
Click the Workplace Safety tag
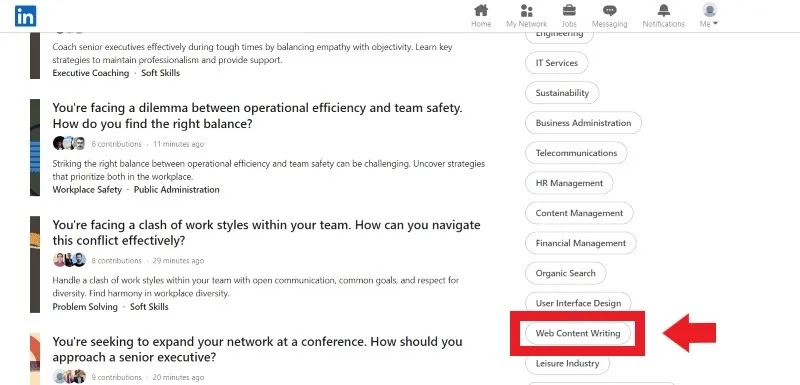pos(87,190)
